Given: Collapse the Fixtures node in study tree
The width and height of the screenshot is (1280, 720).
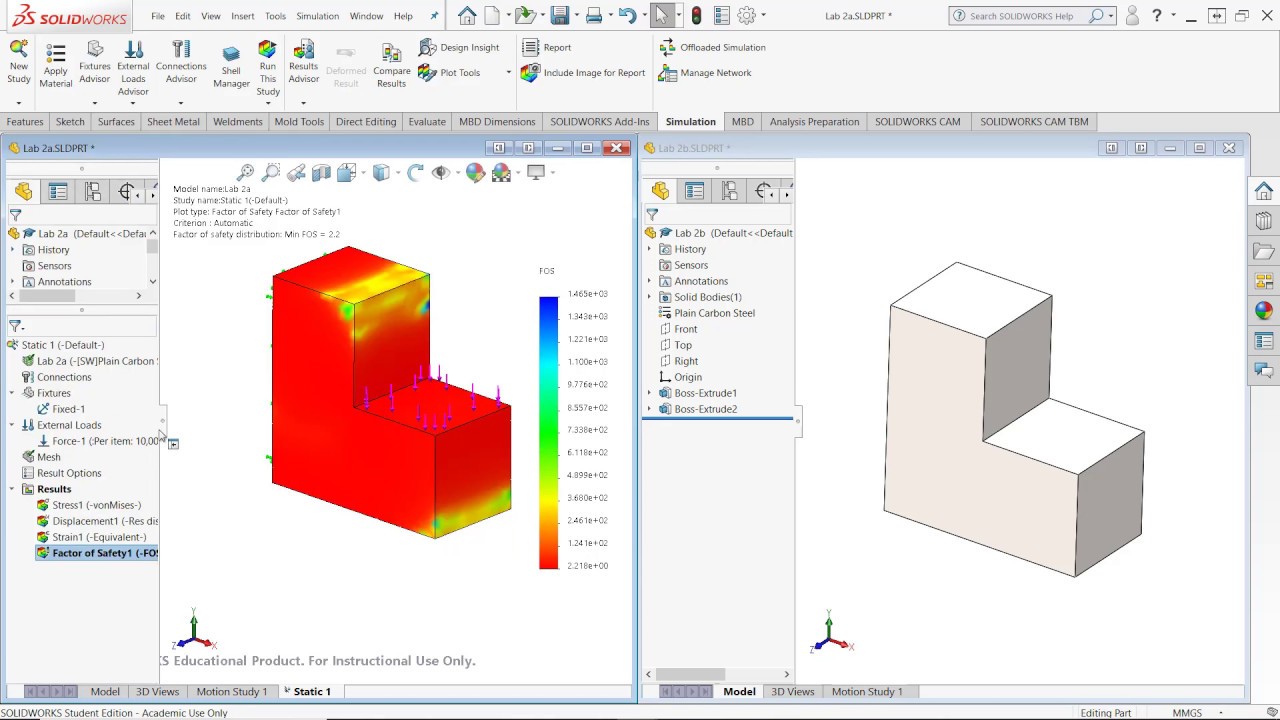Looking at the screenshot, I should [x=12, y=393].
